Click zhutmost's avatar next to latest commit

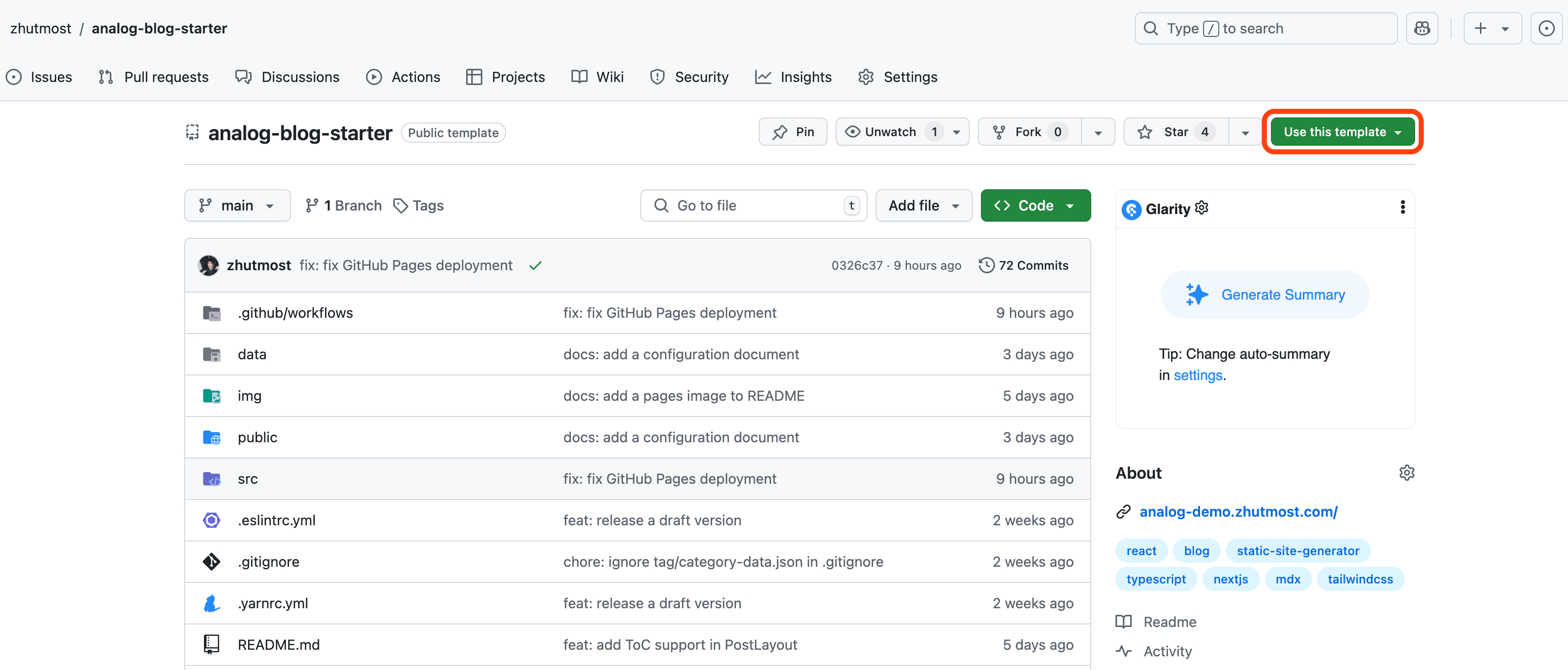tap(208, 265)
